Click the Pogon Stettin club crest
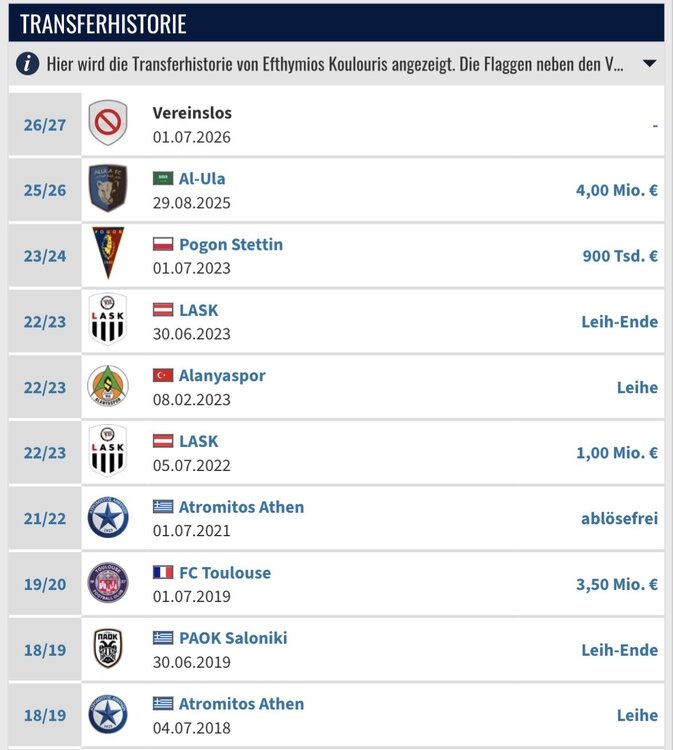Image resolution: width=673 pixels, height=750 pixels. (x=108, y=253)
